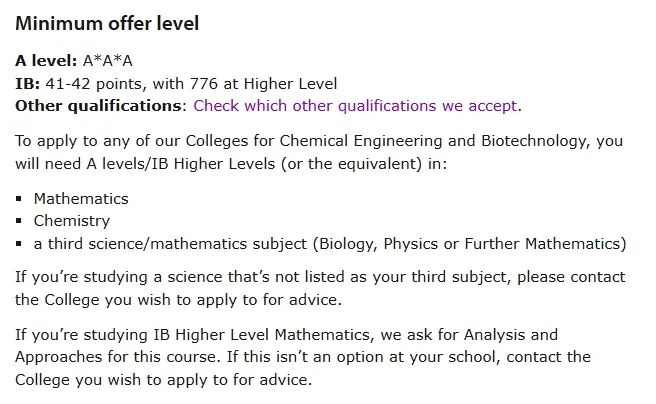Click the square bullet before Chemistry
Viewport: 656px width, 404px height.
[x=18, y=221]
